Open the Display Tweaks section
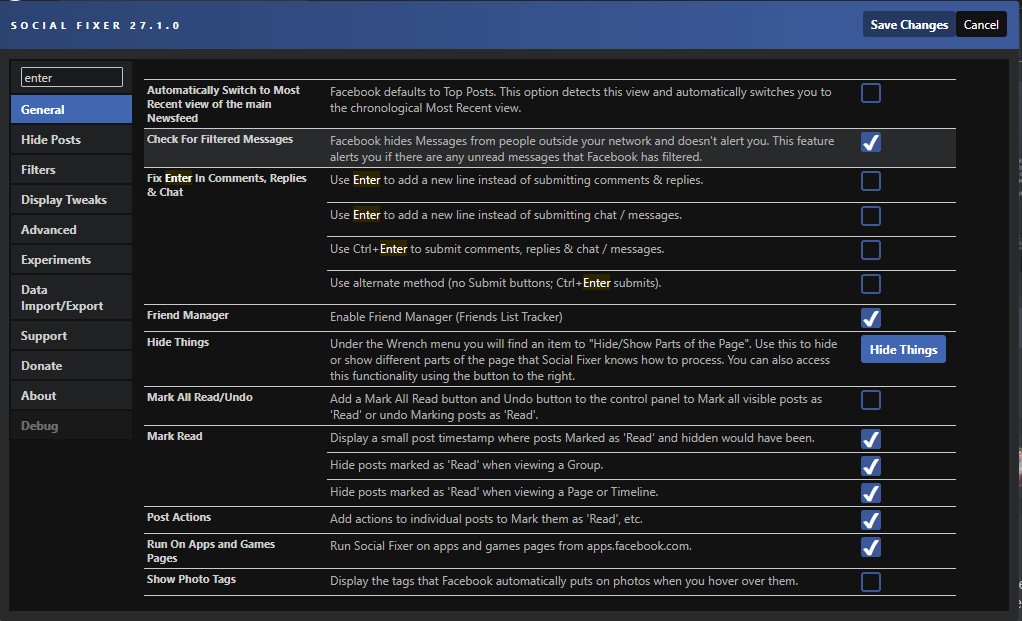 click(x=70, y=199)
